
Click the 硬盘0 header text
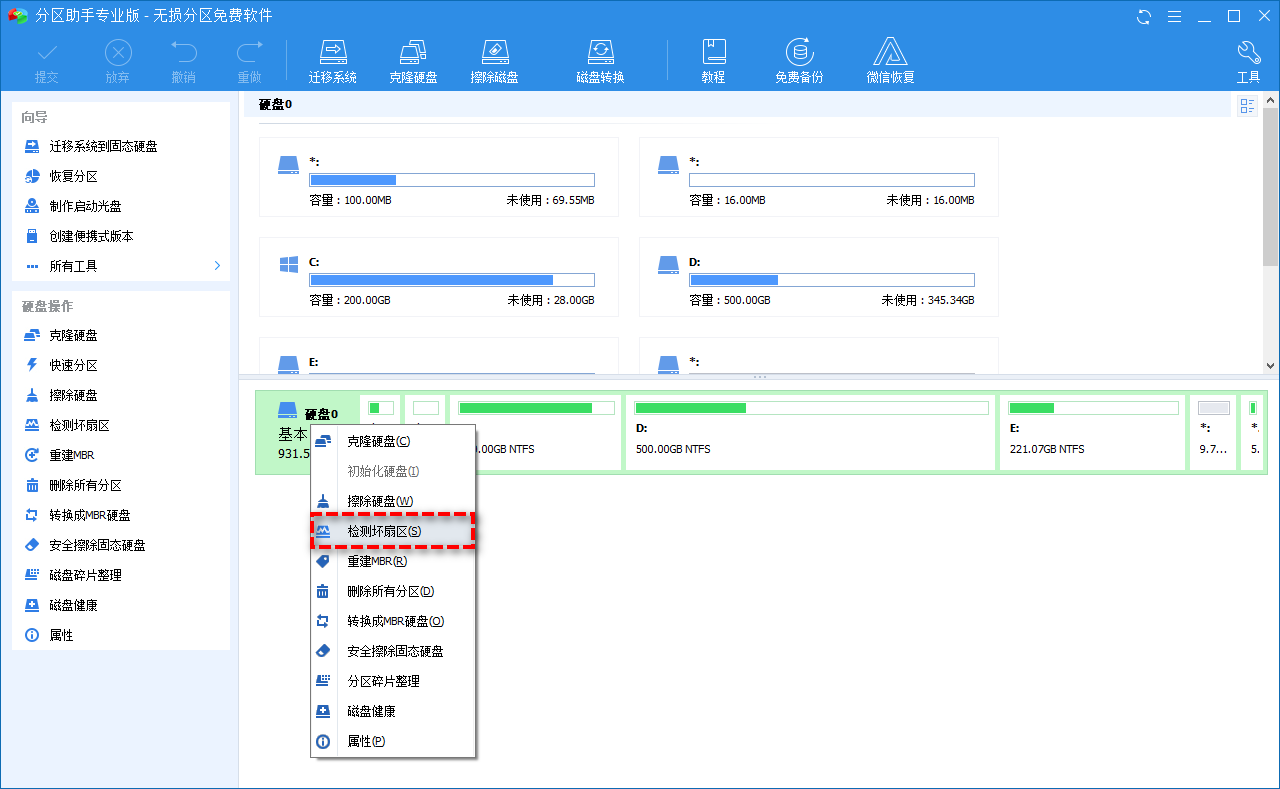[275, 104]
